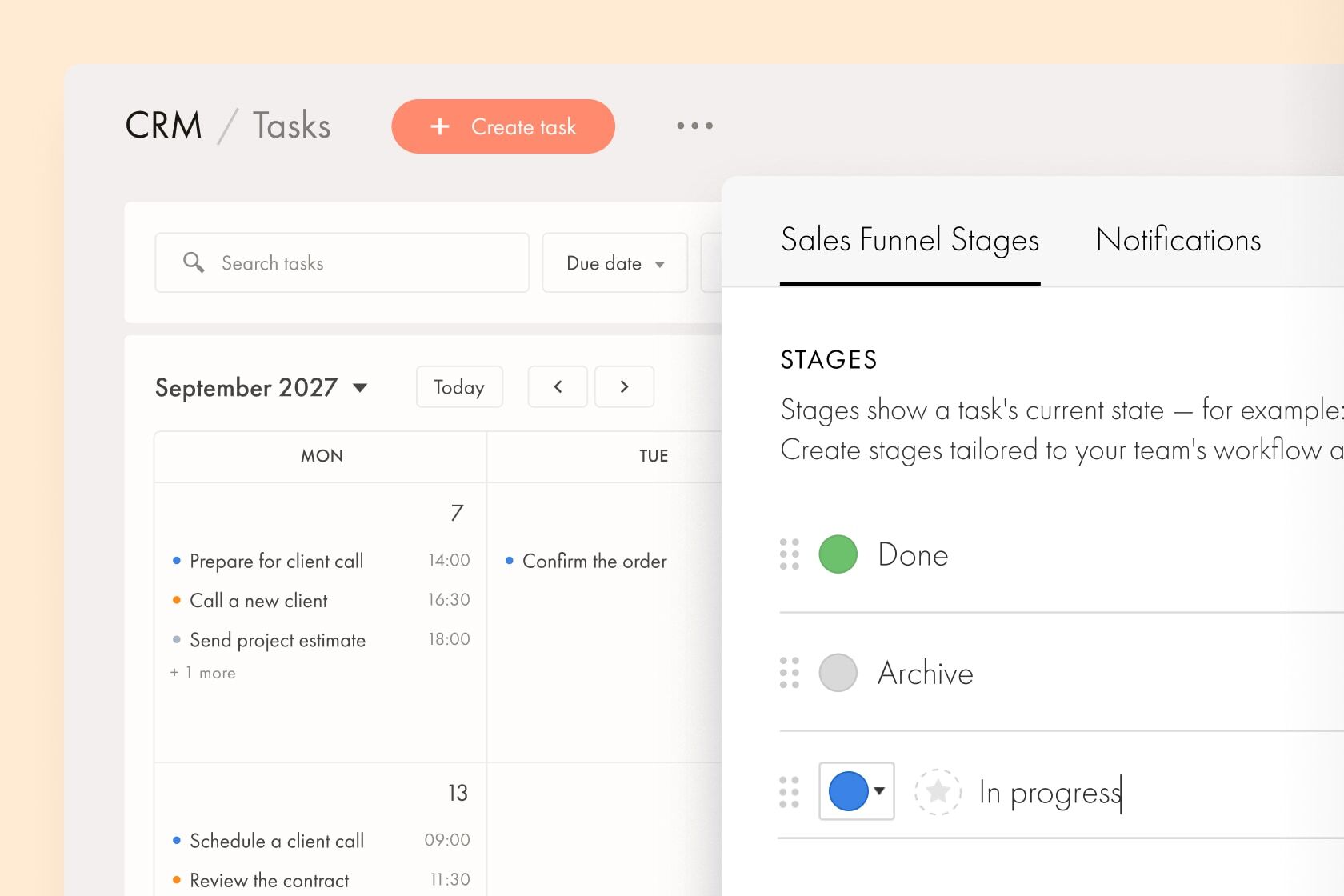
Task: Go to previous month with left arrow
Action: pyautogui.click(x=558, y=387)
